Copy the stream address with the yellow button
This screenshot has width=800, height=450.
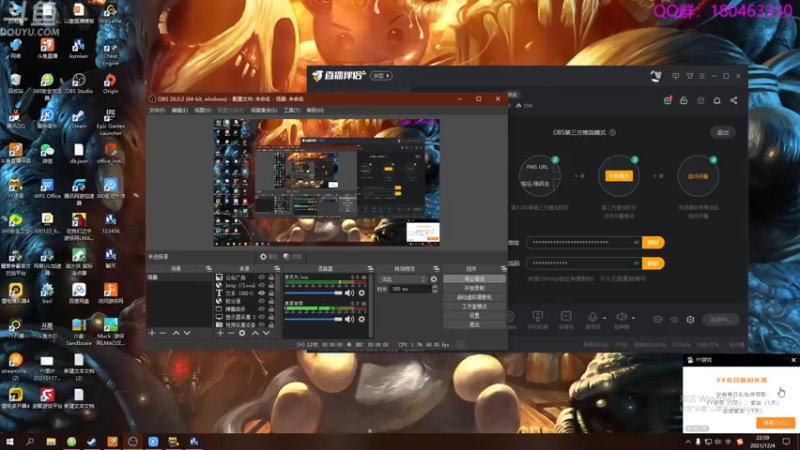point(653,242)
